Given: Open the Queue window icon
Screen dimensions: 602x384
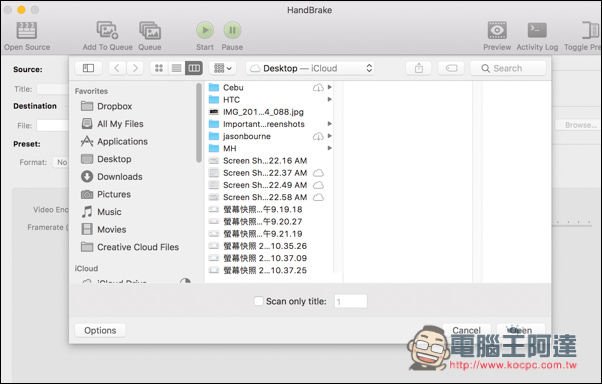Looking at the screenshot, I should point(150,31).
